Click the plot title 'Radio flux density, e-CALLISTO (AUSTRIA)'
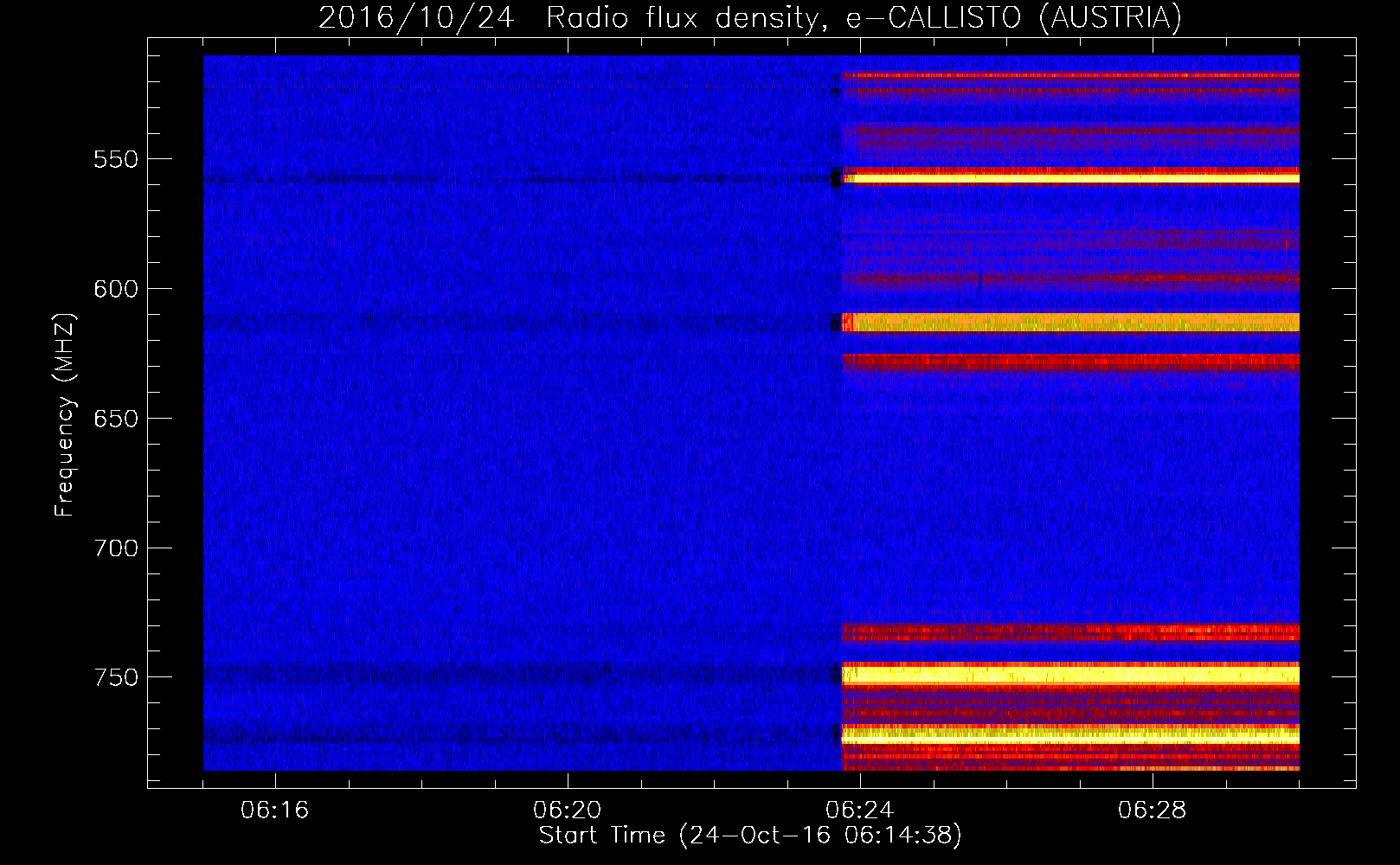 [x=864, y=17]
